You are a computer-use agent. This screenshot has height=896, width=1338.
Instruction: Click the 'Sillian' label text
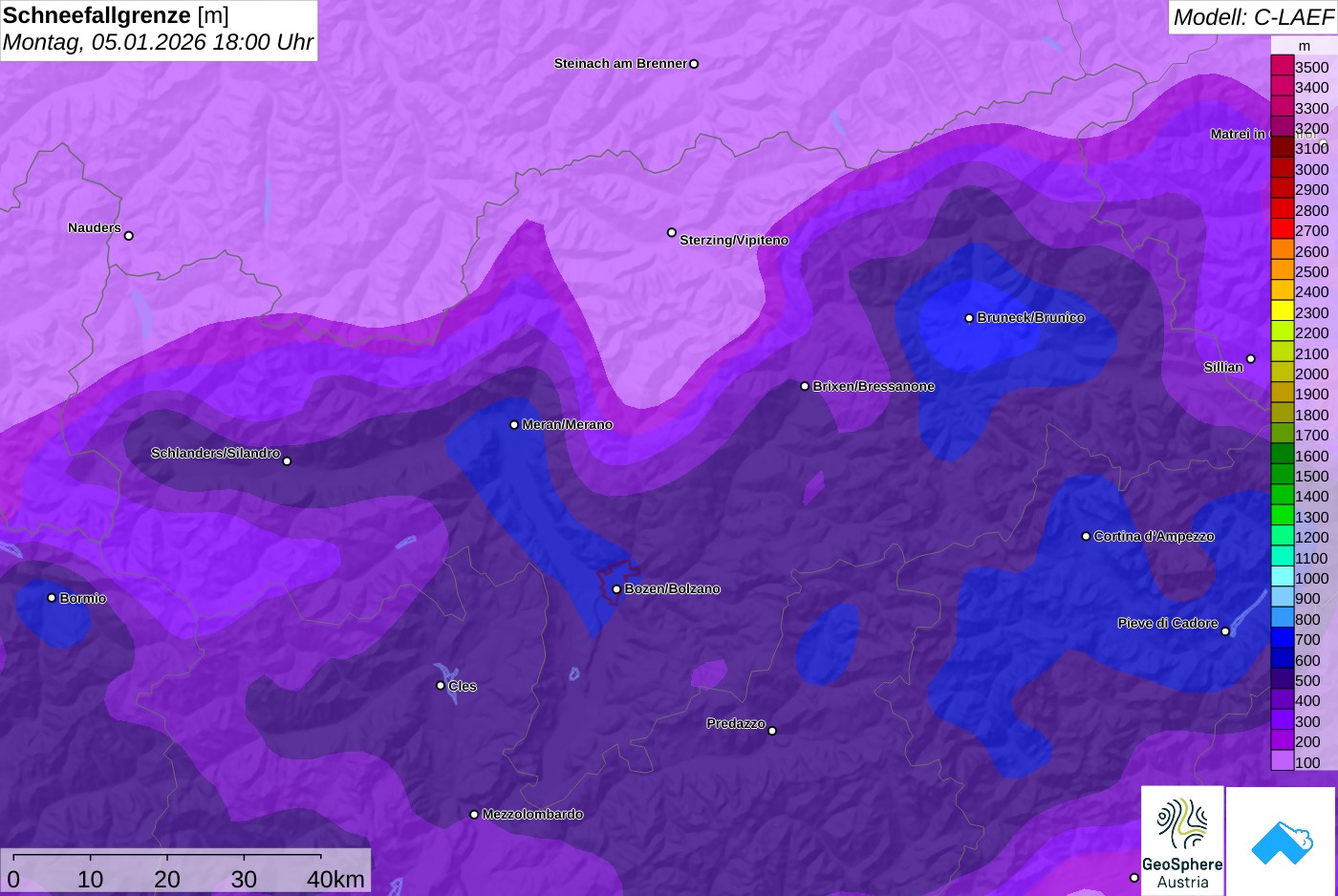click(x=1223, y=367)
